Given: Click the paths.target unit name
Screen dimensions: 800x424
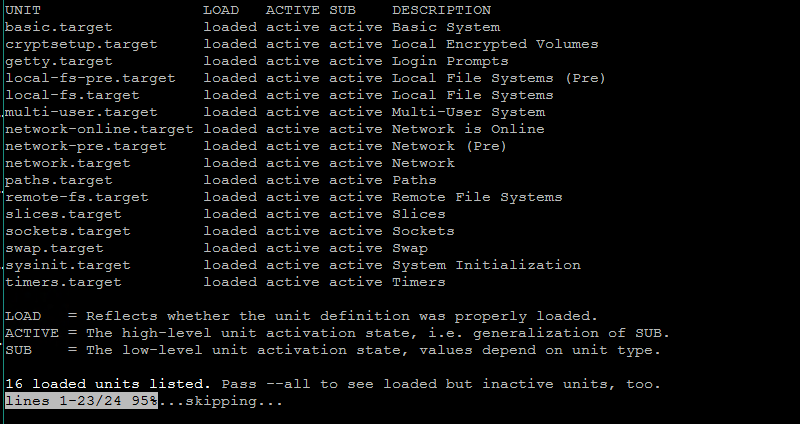Looking at the screenshot, I should coord(59,181).
